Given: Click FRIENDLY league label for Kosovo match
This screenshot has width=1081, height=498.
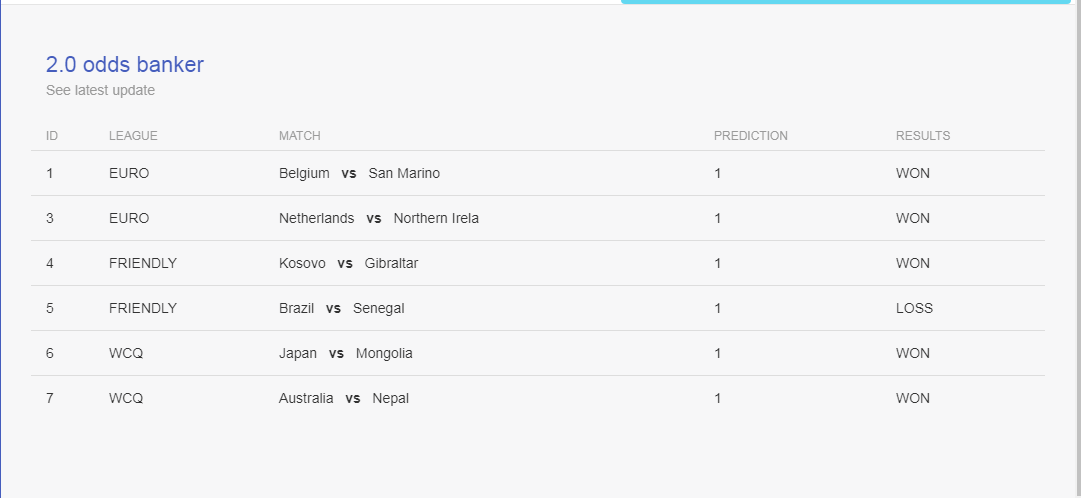Looking at the screenshot, I should pos(143,263).
